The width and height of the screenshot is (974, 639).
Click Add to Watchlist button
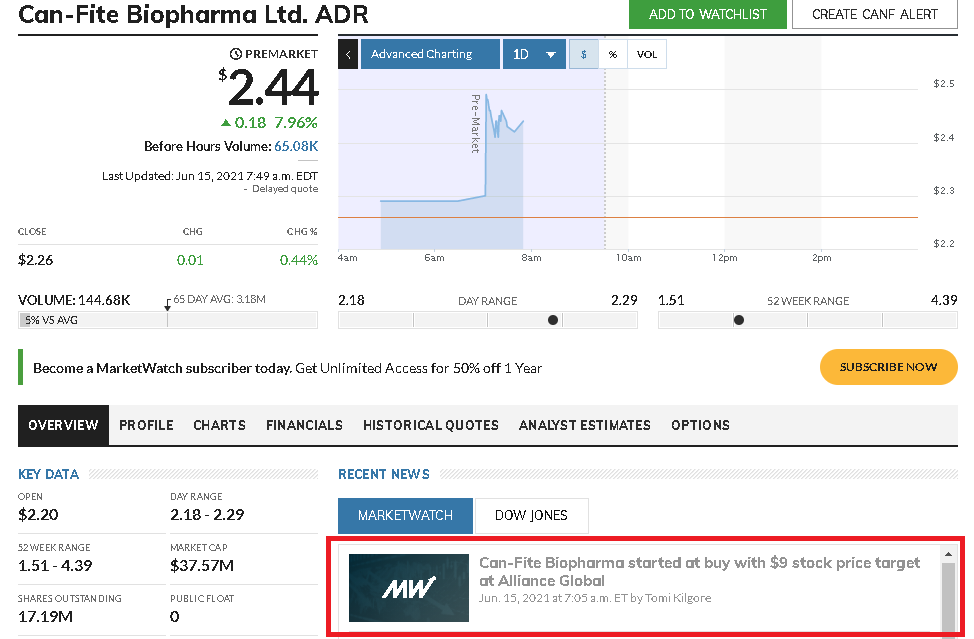tap(707, 14)
